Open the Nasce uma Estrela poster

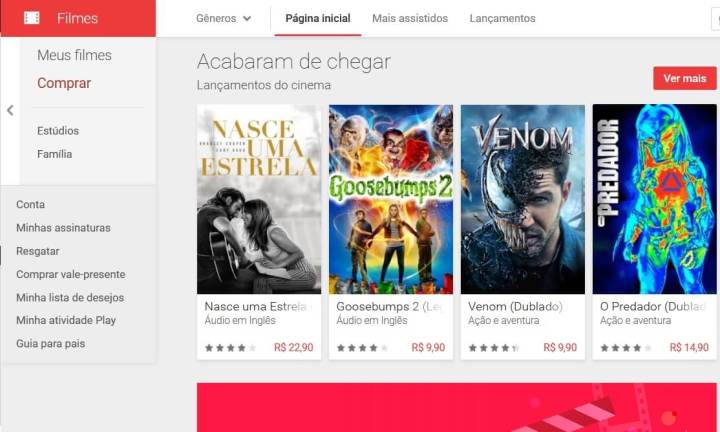coord(259,199)
